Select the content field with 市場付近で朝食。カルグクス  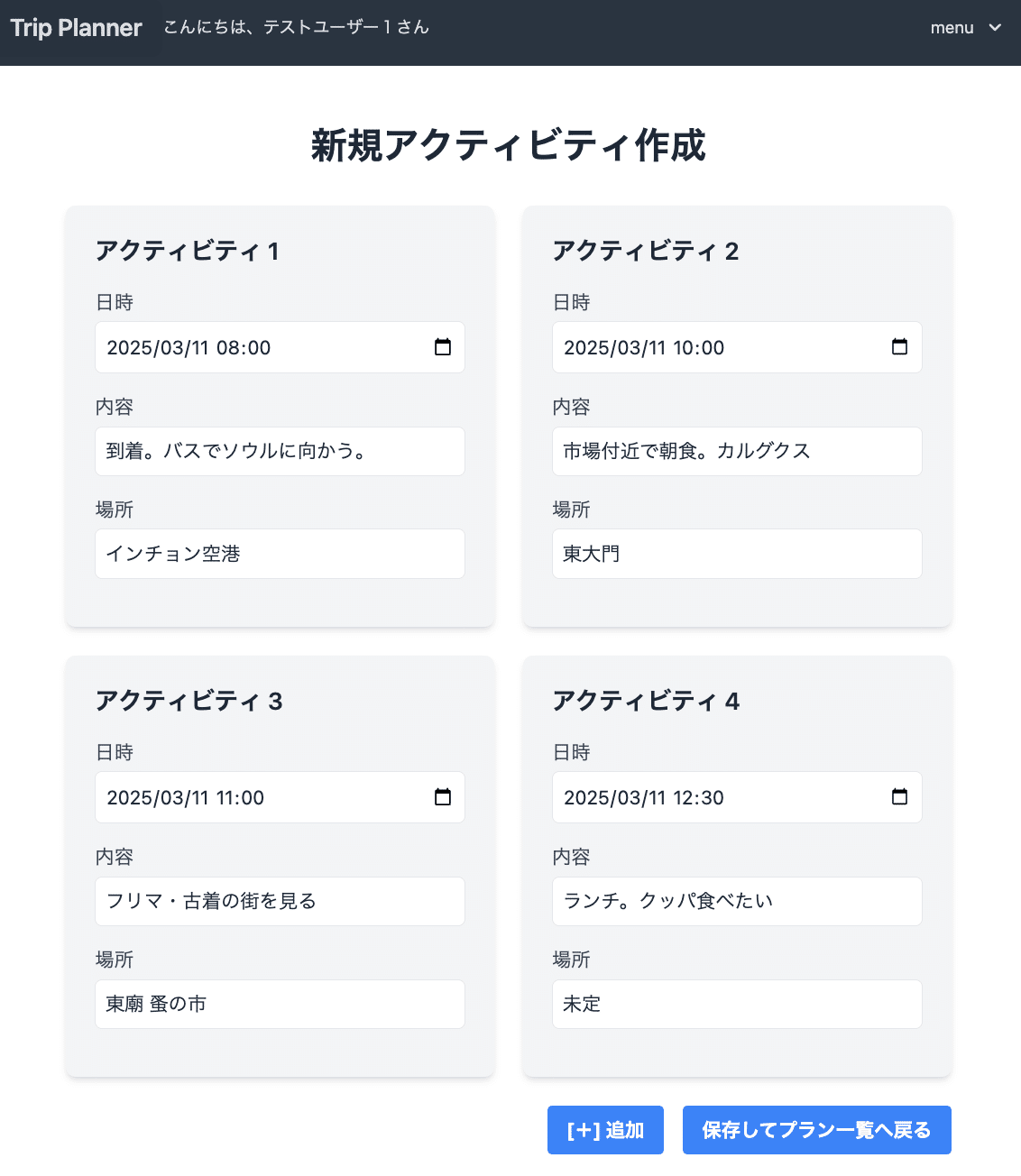click(737, 451)
